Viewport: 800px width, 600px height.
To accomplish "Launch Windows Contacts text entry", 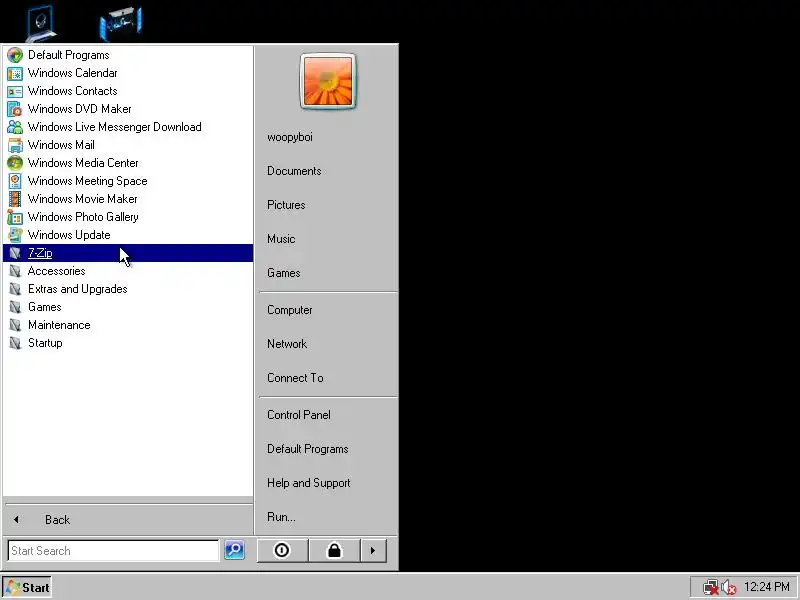I will (72, 91).
